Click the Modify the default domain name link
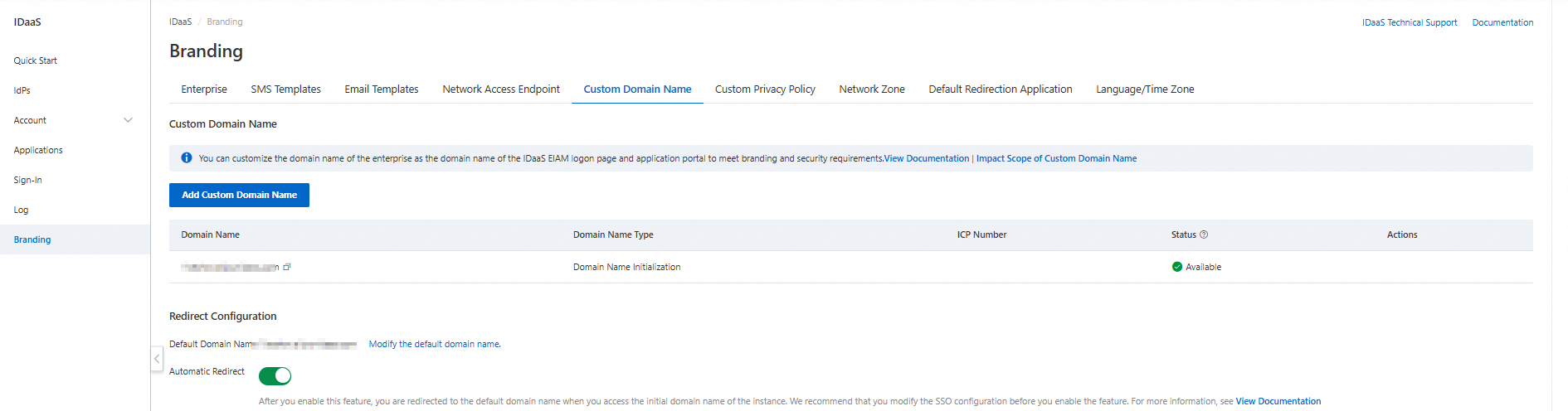Screen dimensions: 1568x411 tap(435, 344)
